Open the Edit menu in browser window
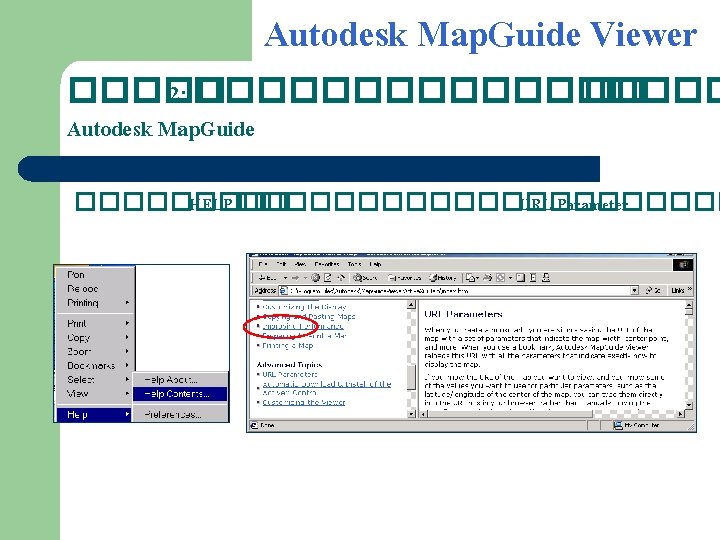Screen dimensions: 720x540 (281, 264)
